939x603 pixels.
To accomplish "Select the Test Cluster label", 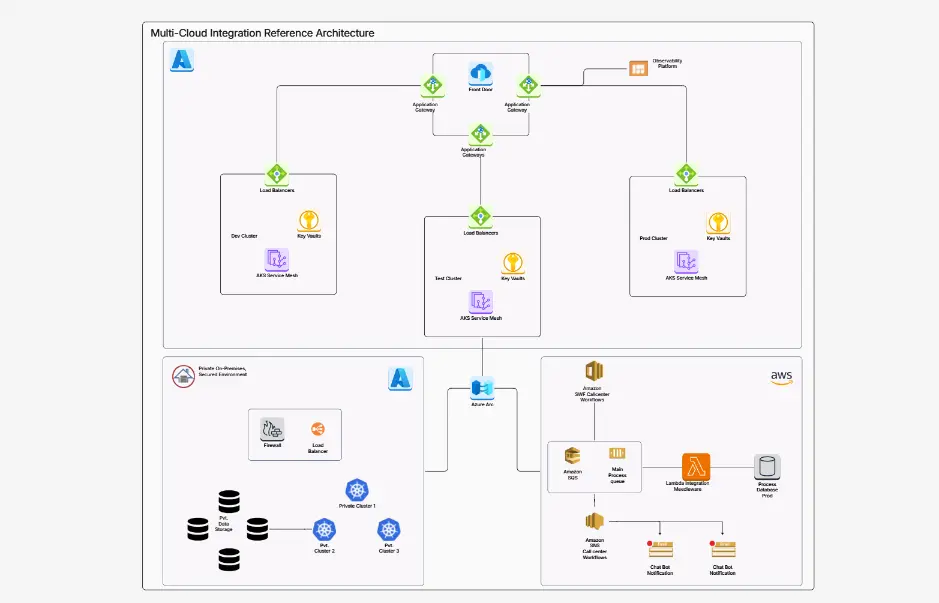I will click(x=448, y=278).
